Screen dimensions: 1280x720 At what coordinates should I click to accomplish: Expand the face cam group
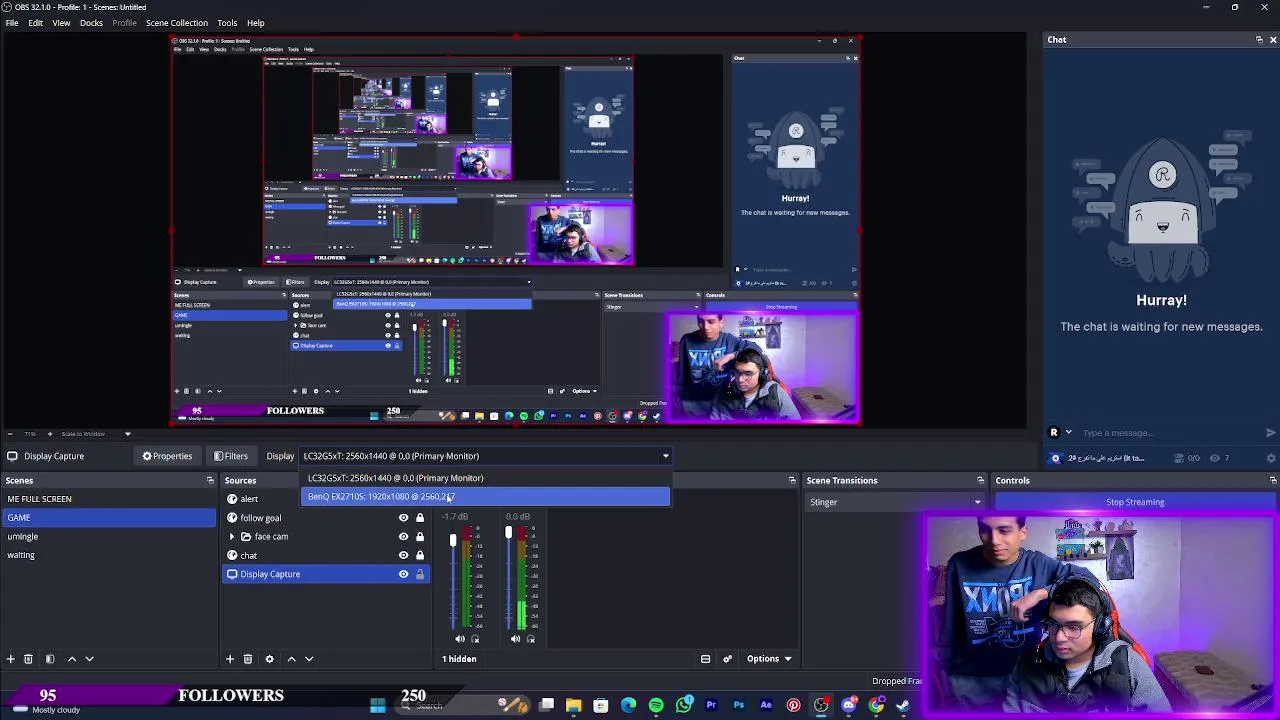point(232,537)
